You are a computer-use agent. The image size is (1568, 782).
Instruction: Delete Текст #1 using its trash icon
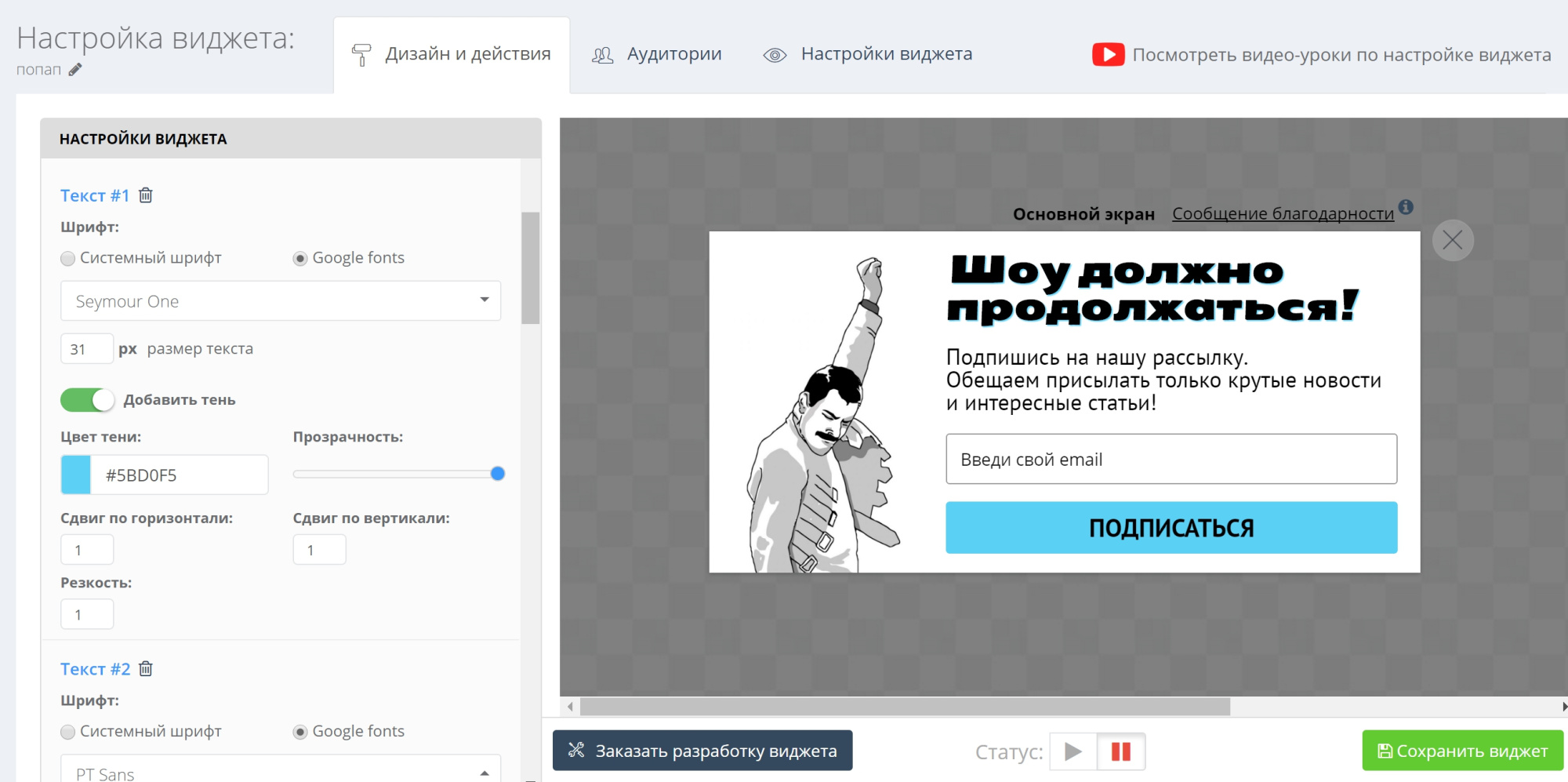pyautogui.click(x=146, y=195)
